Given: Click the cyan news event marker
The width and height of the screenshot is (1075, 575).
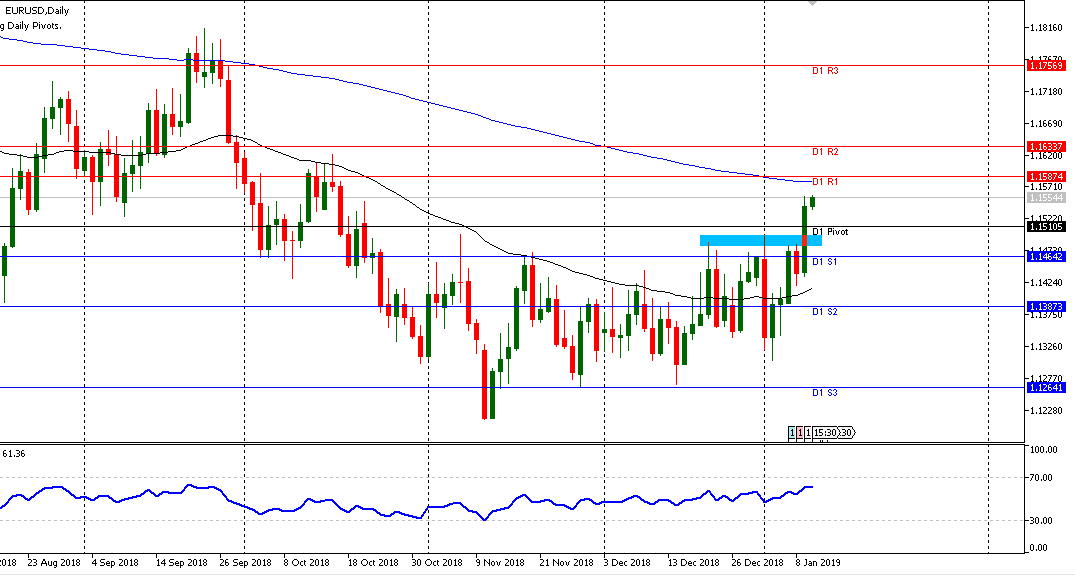Looking at the screenshot, I should (x=793, y=433).
